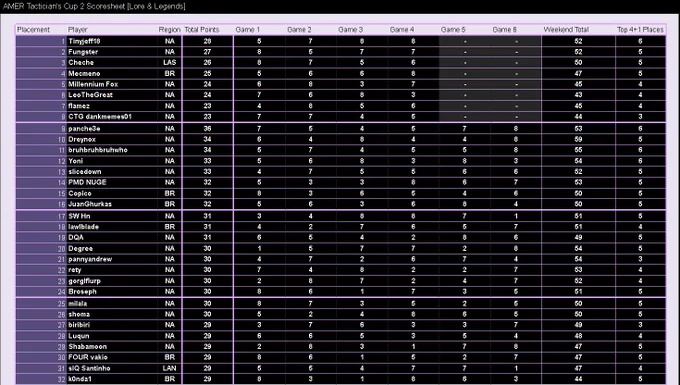This screenshot has height=385, width=680.
Task: Select player name "pannyandrew"
Action: click(x=90, y=259)
